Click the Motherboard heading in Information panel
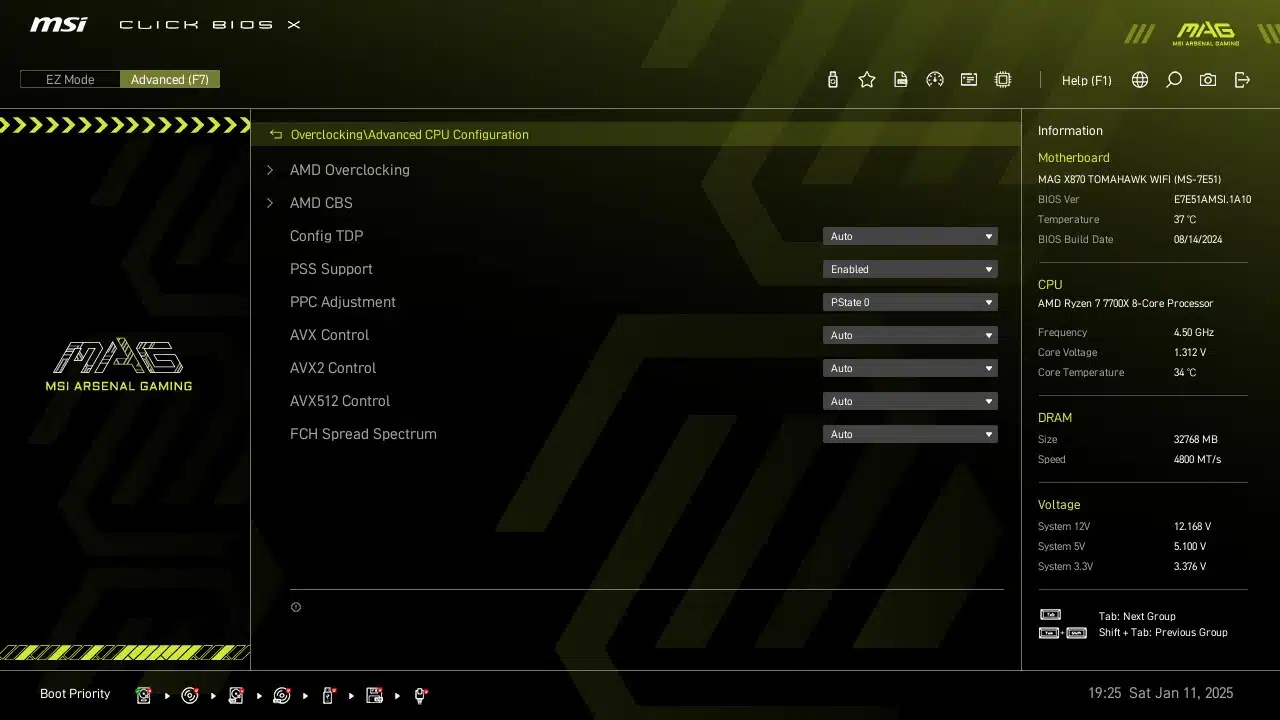1280x720 pixels. (x=1073, y=158)
